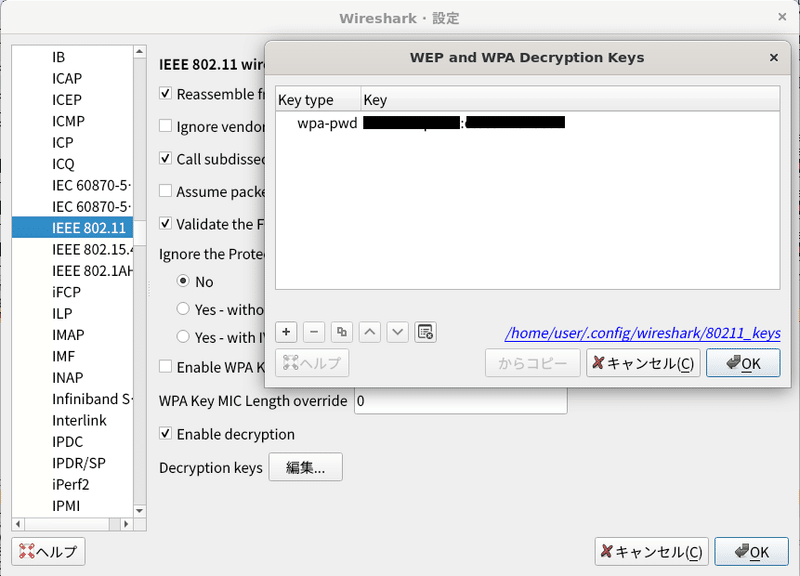Cancel the Decryption Keys dialog
The height and width of the screenshot is (576, 800).
tap(643, 363)
